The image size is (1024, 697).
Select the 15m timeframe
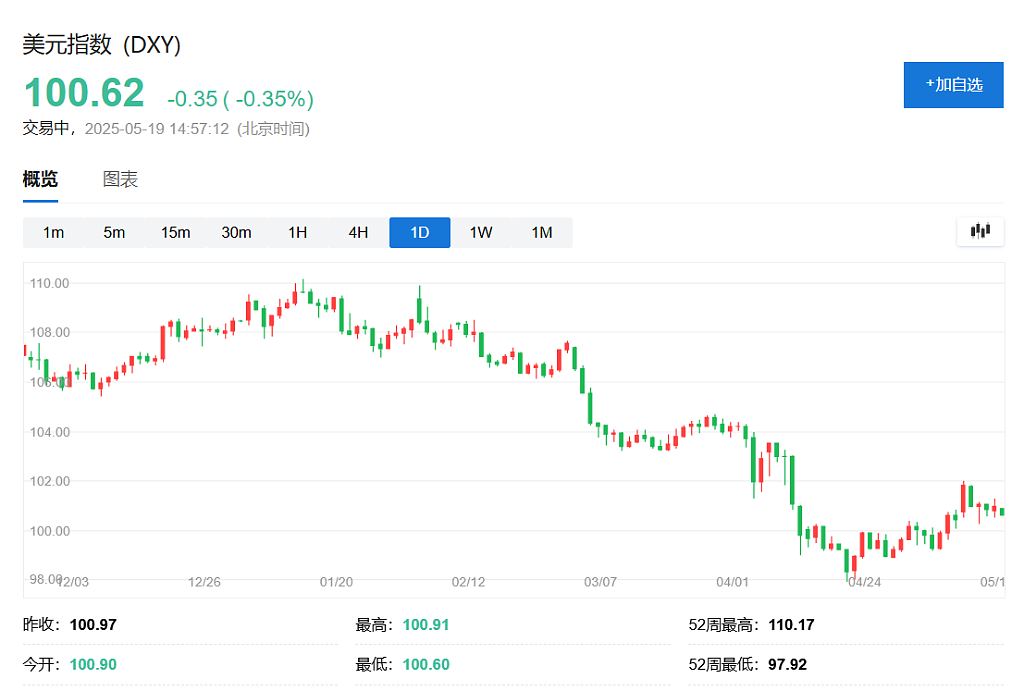click(x=176, y=233)
